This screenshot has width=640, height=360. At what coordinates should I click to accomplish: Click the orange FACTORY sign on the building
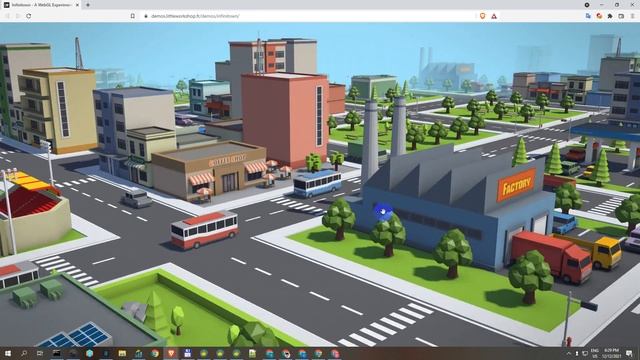coord(516,185)
